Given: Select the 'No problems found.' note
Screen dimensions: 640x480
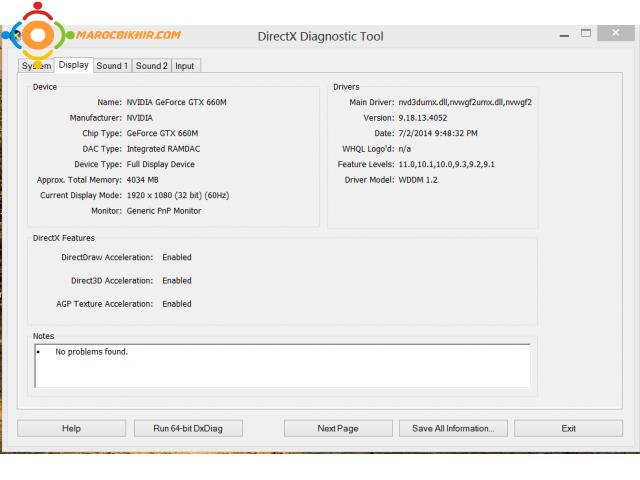Looking at the screenshot, I should coord(91,351).
